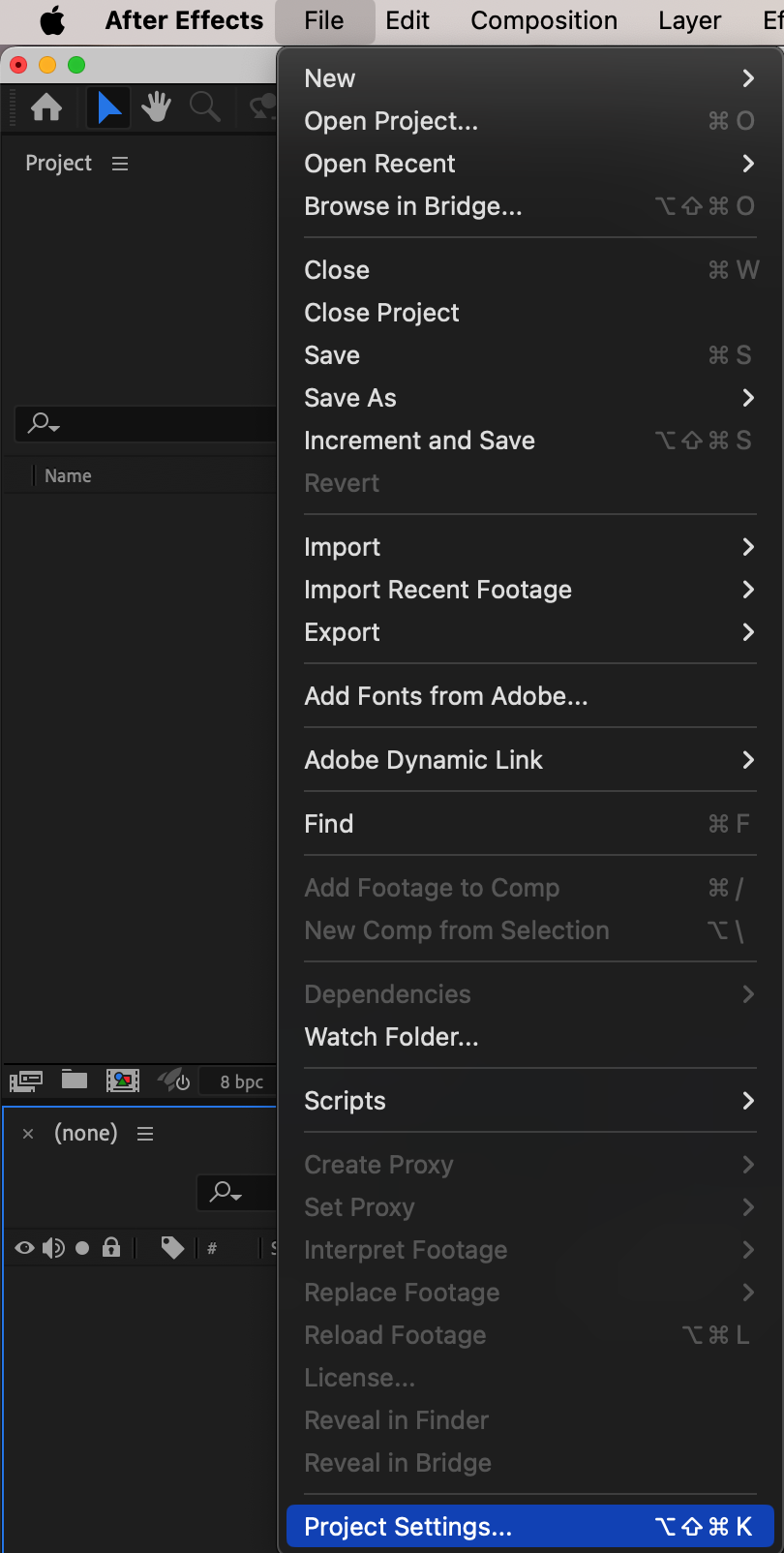
Task: Select the Zoom magnifier tool
Action: point(204,107)
